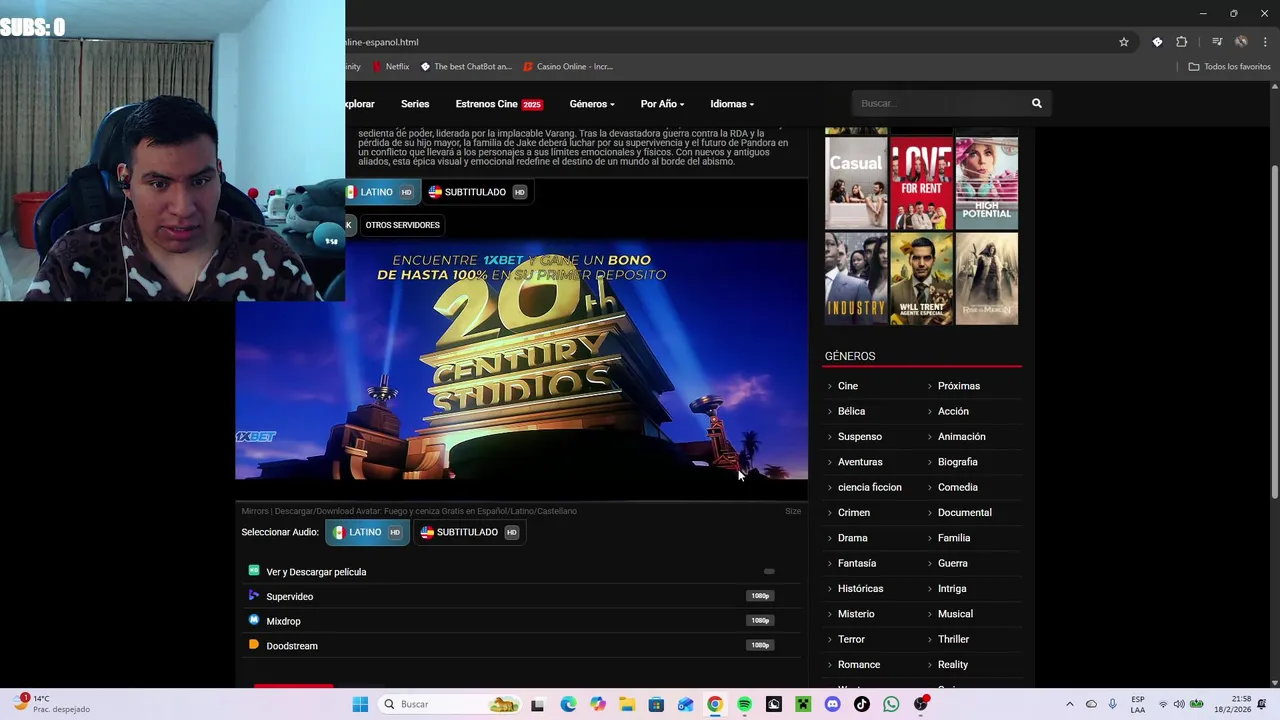
Task: Open Discord from the taskbar
Action: pyautogui.click(x=832, y=704)
